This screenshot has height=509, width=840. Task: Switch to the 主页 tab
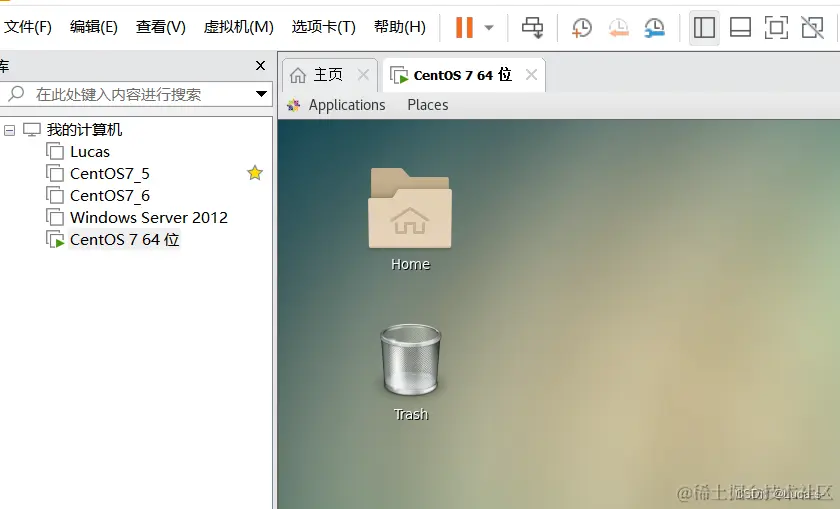(328, 74)
